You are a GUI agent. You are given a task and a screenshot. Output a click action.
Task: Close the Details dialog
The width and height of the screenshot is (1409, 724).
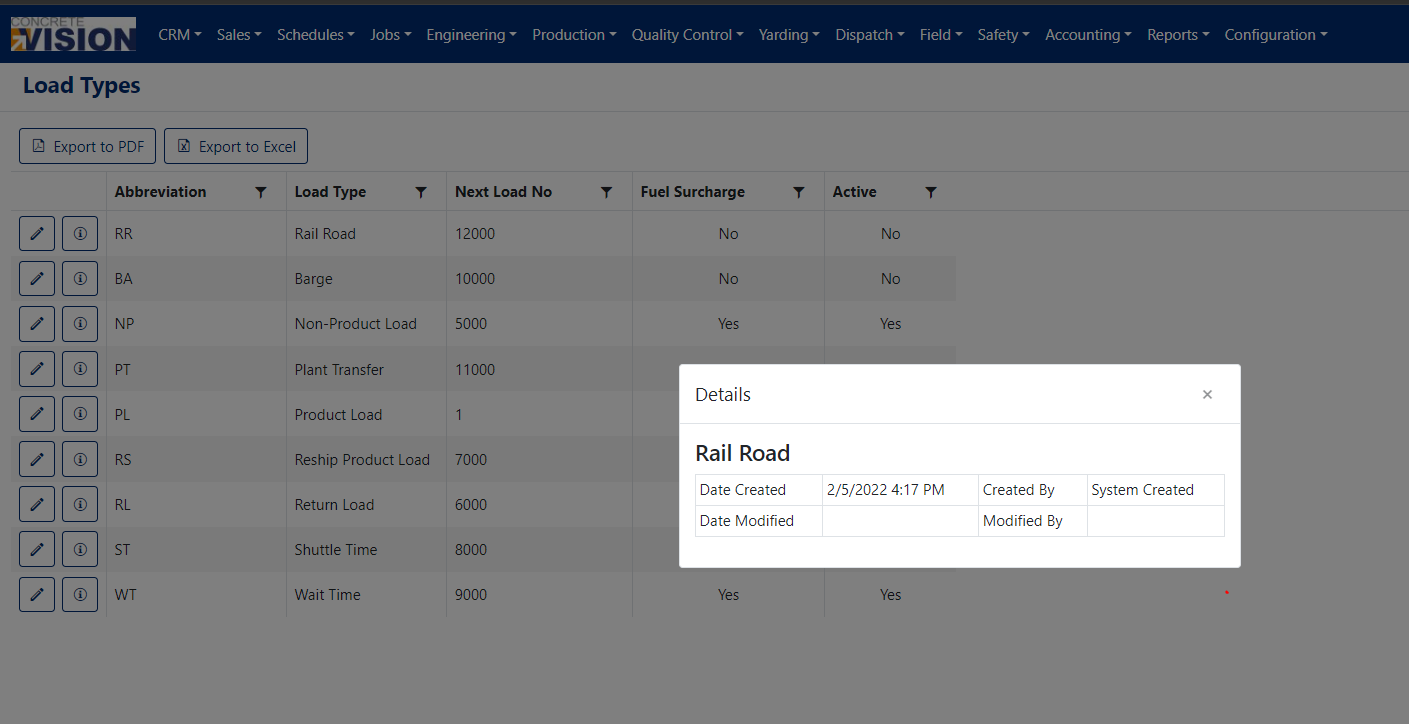(1207, 394)
